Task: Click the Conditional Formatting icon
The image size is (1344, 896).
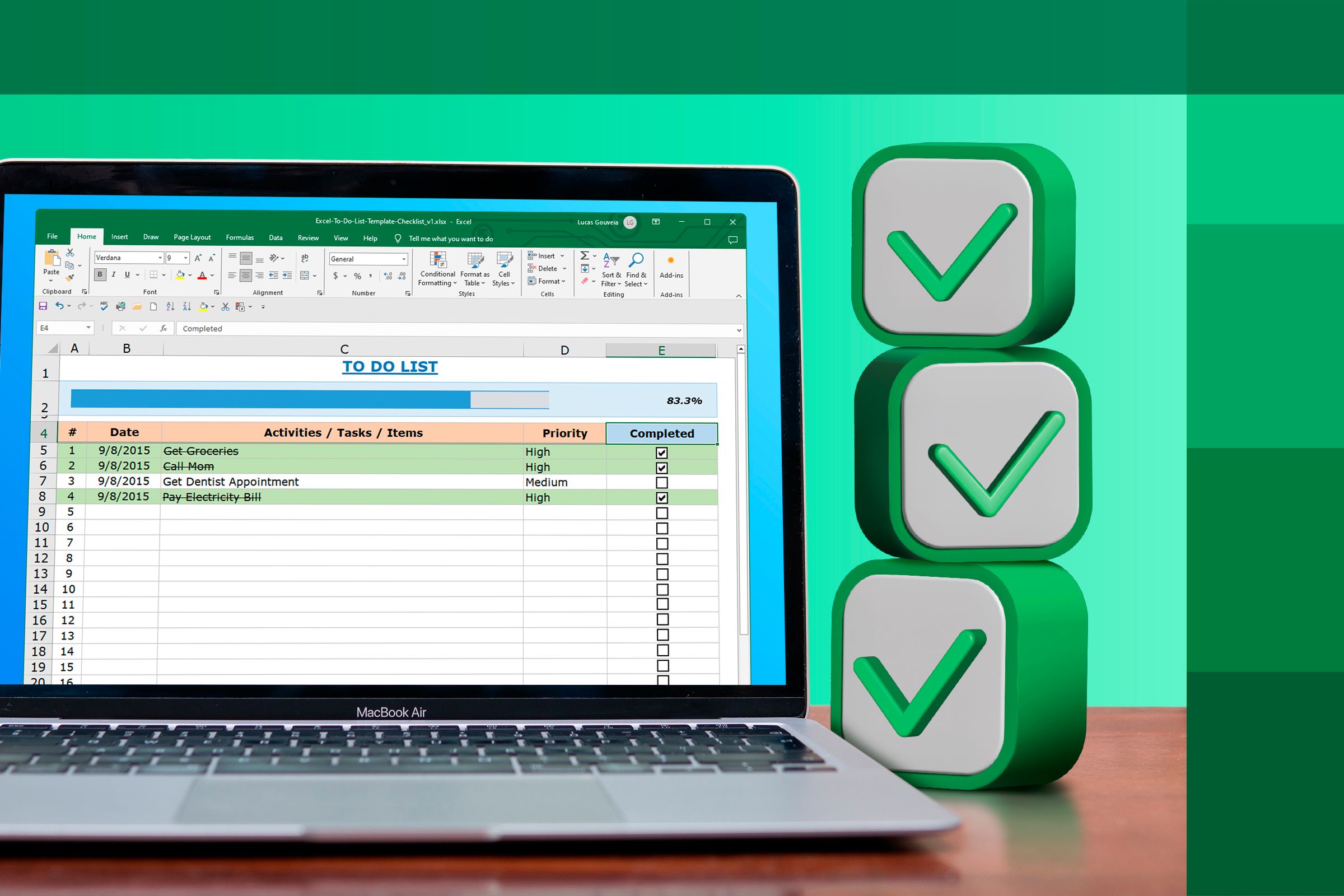Action: pos(438,272)
